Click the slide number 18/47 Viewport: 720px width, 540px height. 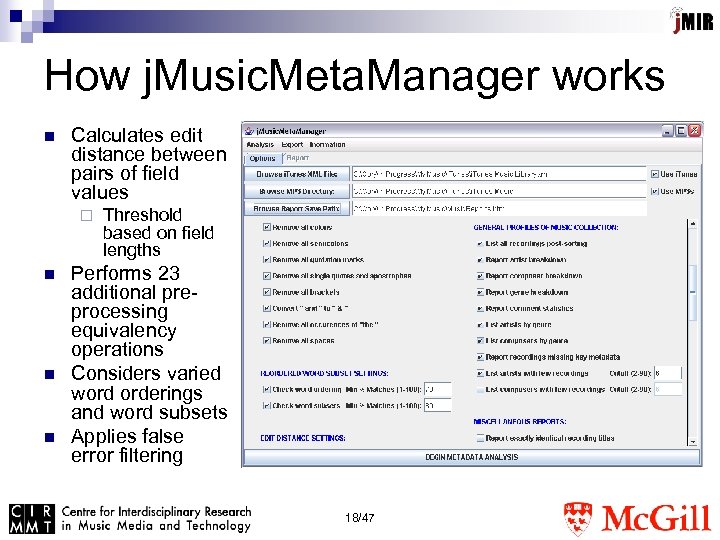click(360, 518)
